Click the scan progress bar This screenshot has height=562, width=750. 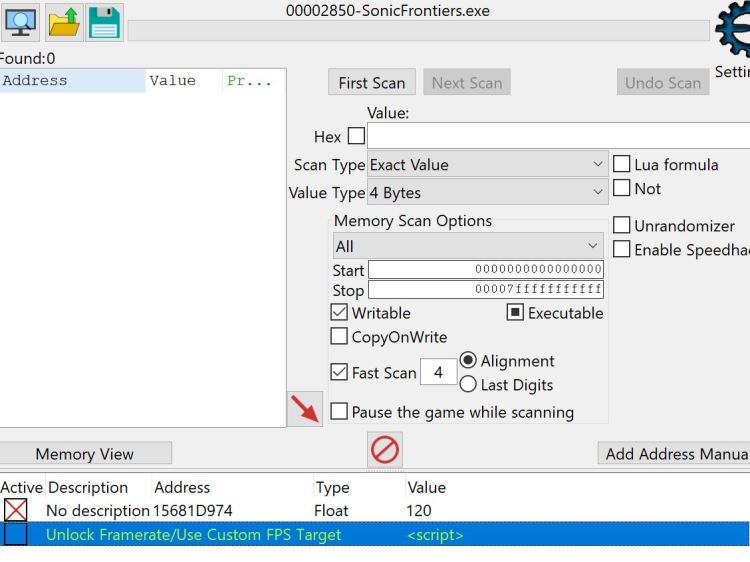[418, 31]
